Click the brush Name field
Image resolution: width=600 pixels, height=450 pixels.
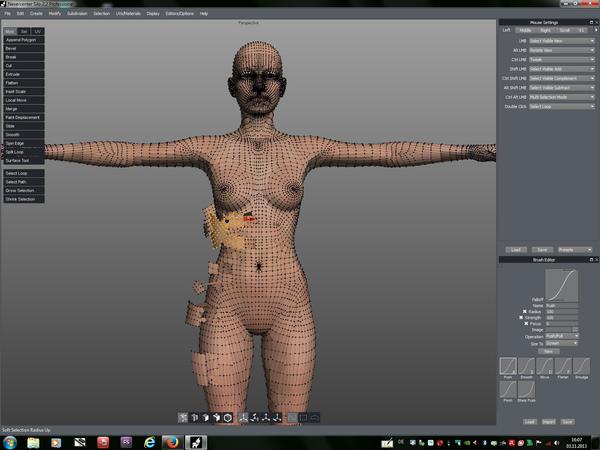(x=561, y=305)
